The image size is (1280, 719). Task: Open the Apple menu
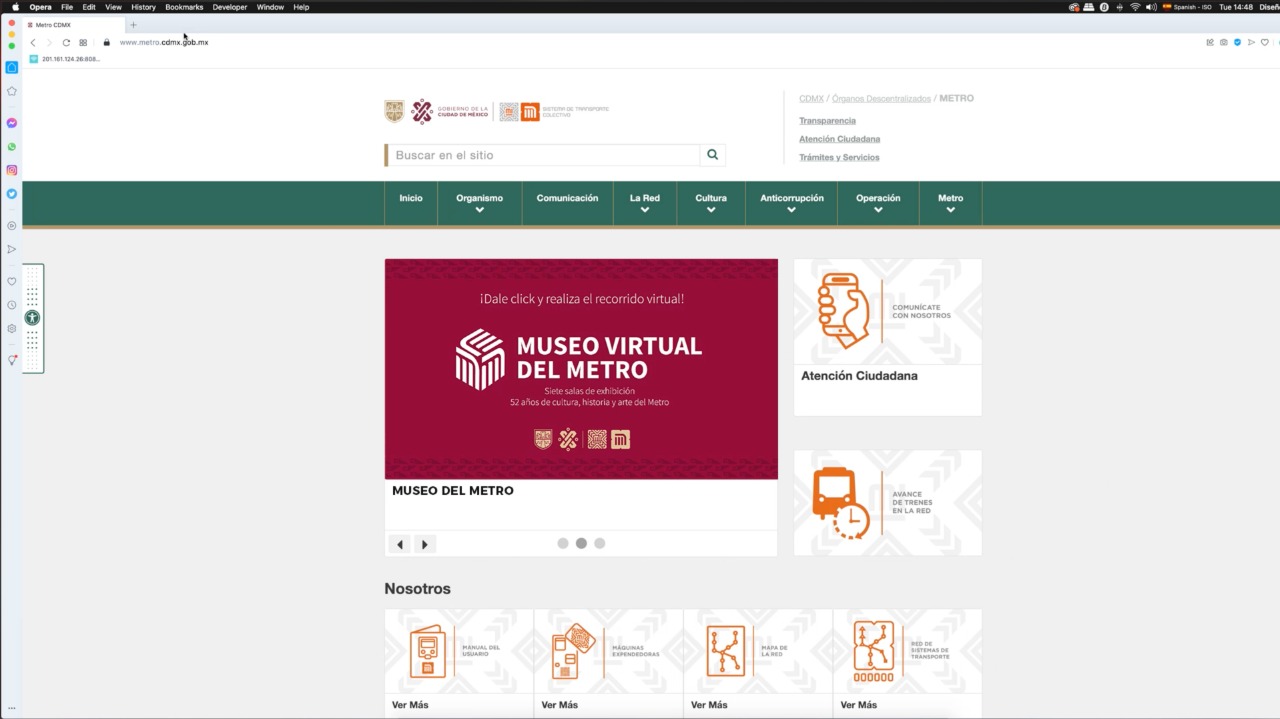point(15,7)
